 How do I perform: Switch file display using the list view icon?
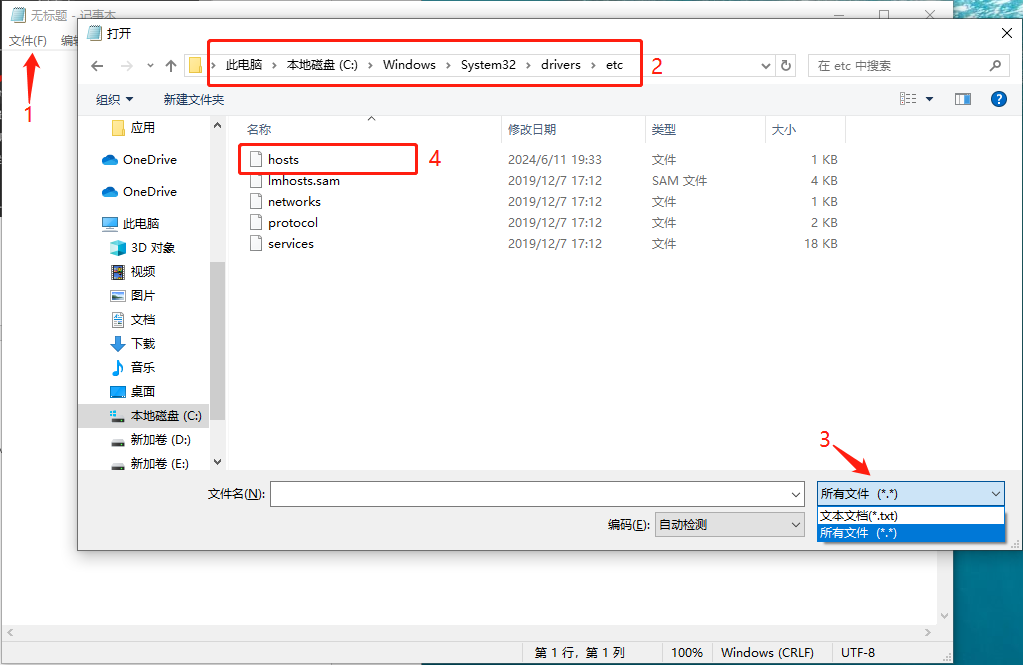coord(908,98)
